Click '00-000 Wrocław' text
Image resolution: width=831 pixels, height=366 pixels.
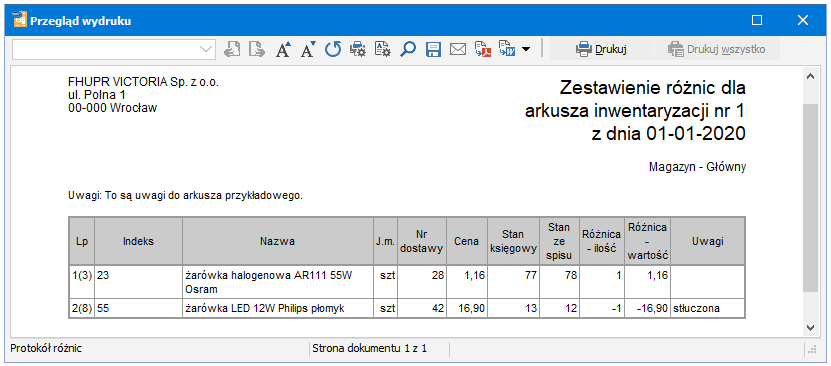tap(112, 108)
